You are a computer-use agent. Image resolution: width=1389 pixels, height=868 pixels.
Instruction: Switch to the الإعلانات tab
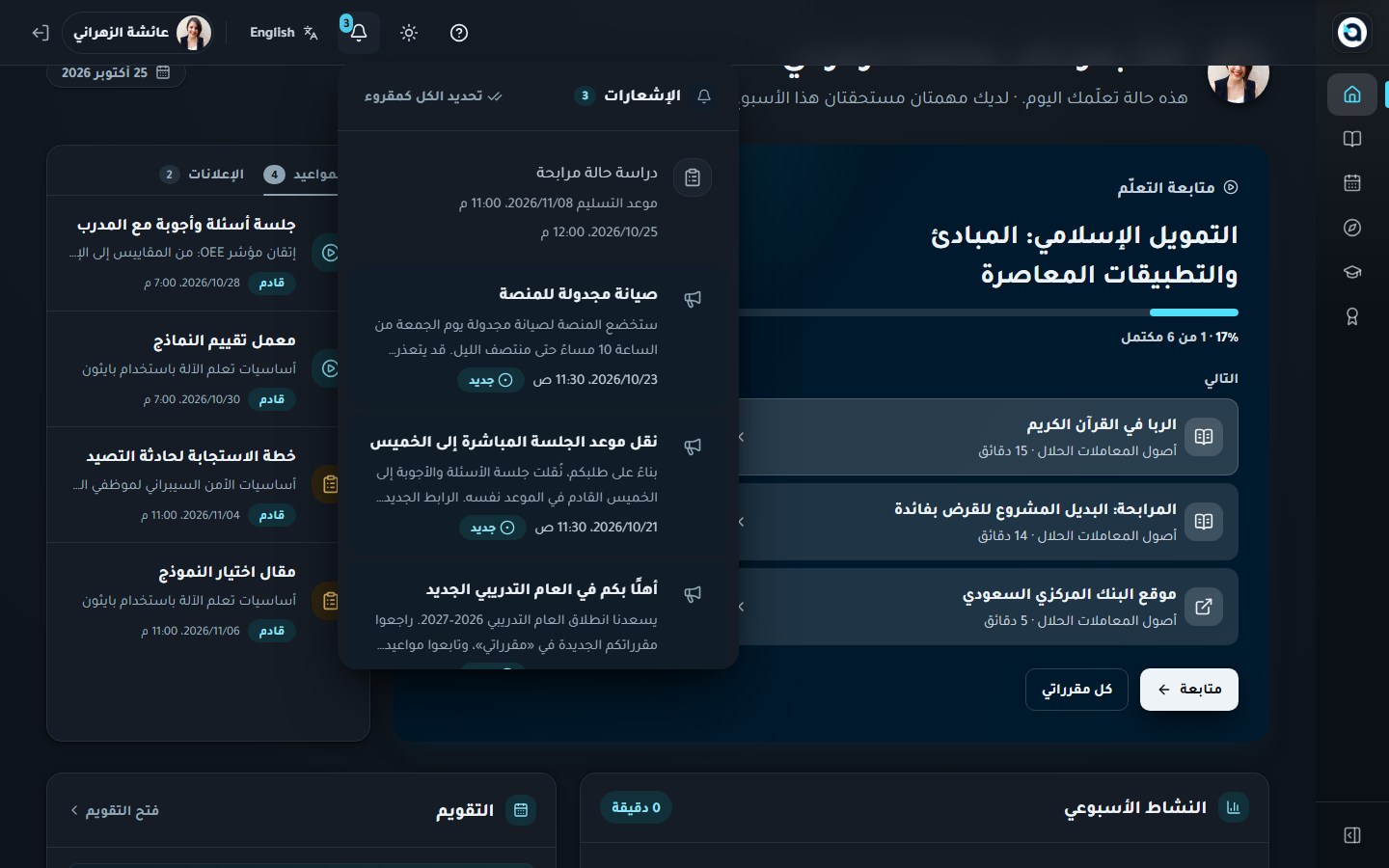(202, 175)
